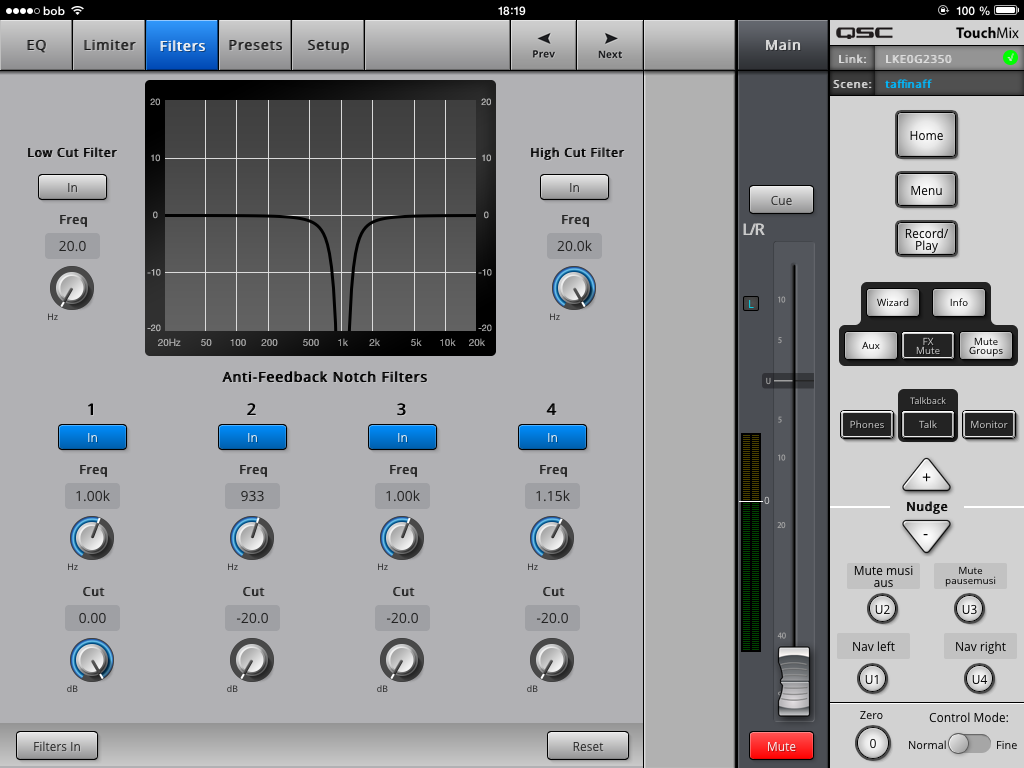Viewport: 1024px width, 768px height.
Task: Click notch filter 1 Cut value 0.00
Action: click(x=92, y=618)
